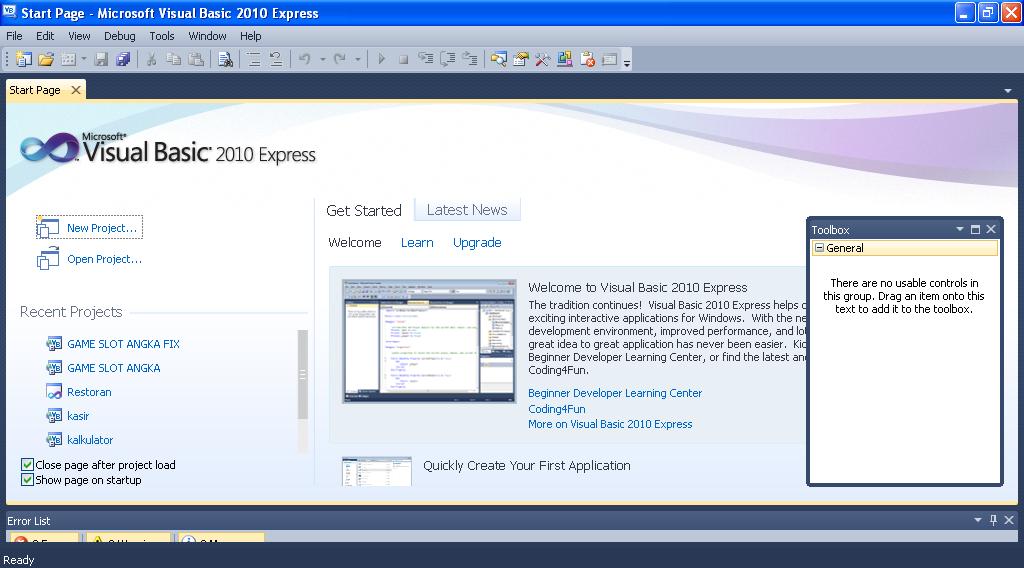Screen dimensions: 1024x568
Task: Click the Redo arrow icon
Action: click(340, 59)
